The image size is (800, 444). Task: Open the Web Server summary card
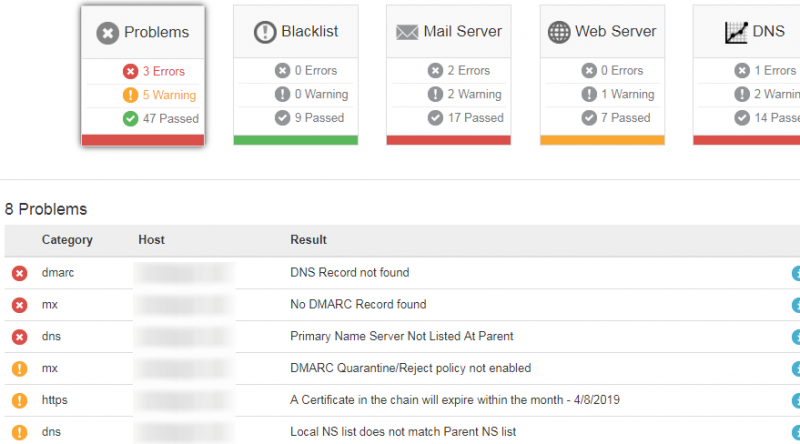[602, 75]
